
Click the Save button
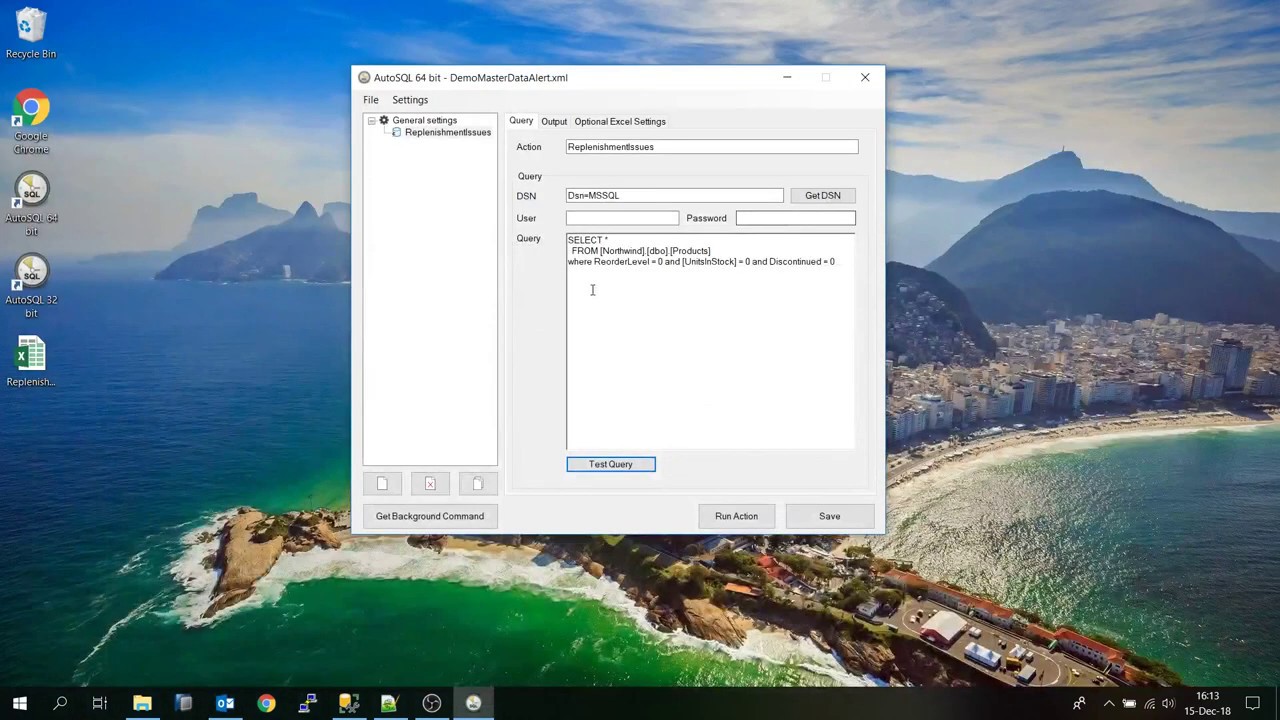click(830, 516)
